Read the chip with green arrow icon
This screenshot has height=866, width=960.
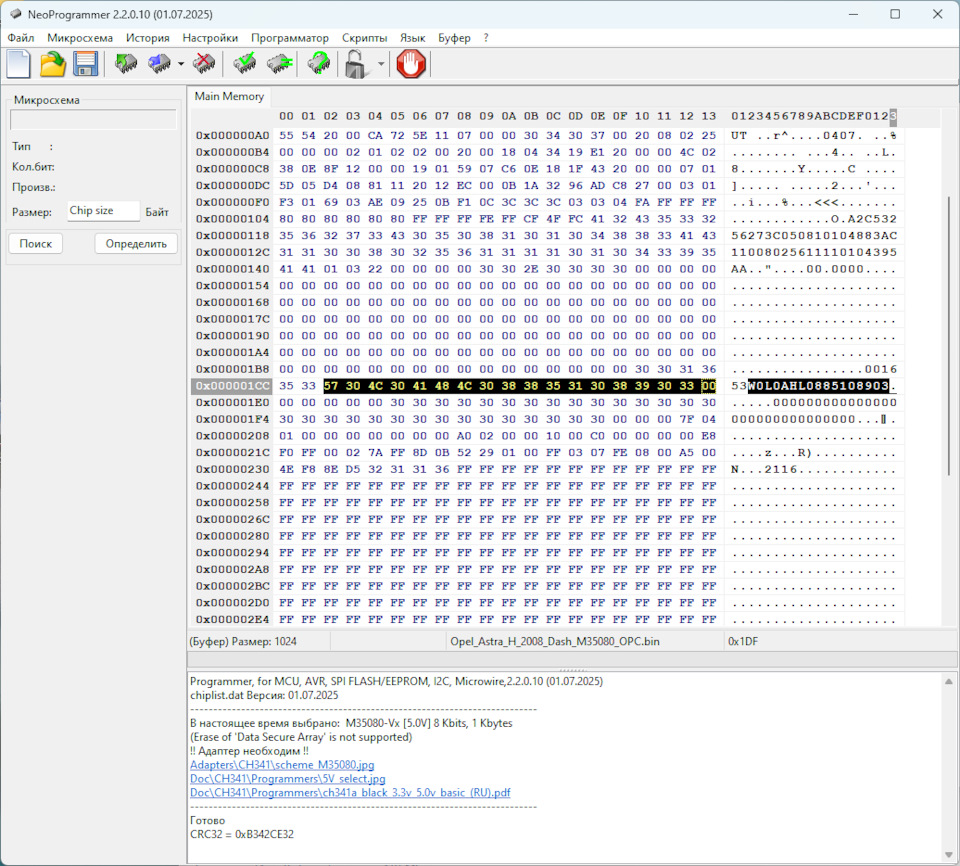(126, 65)
